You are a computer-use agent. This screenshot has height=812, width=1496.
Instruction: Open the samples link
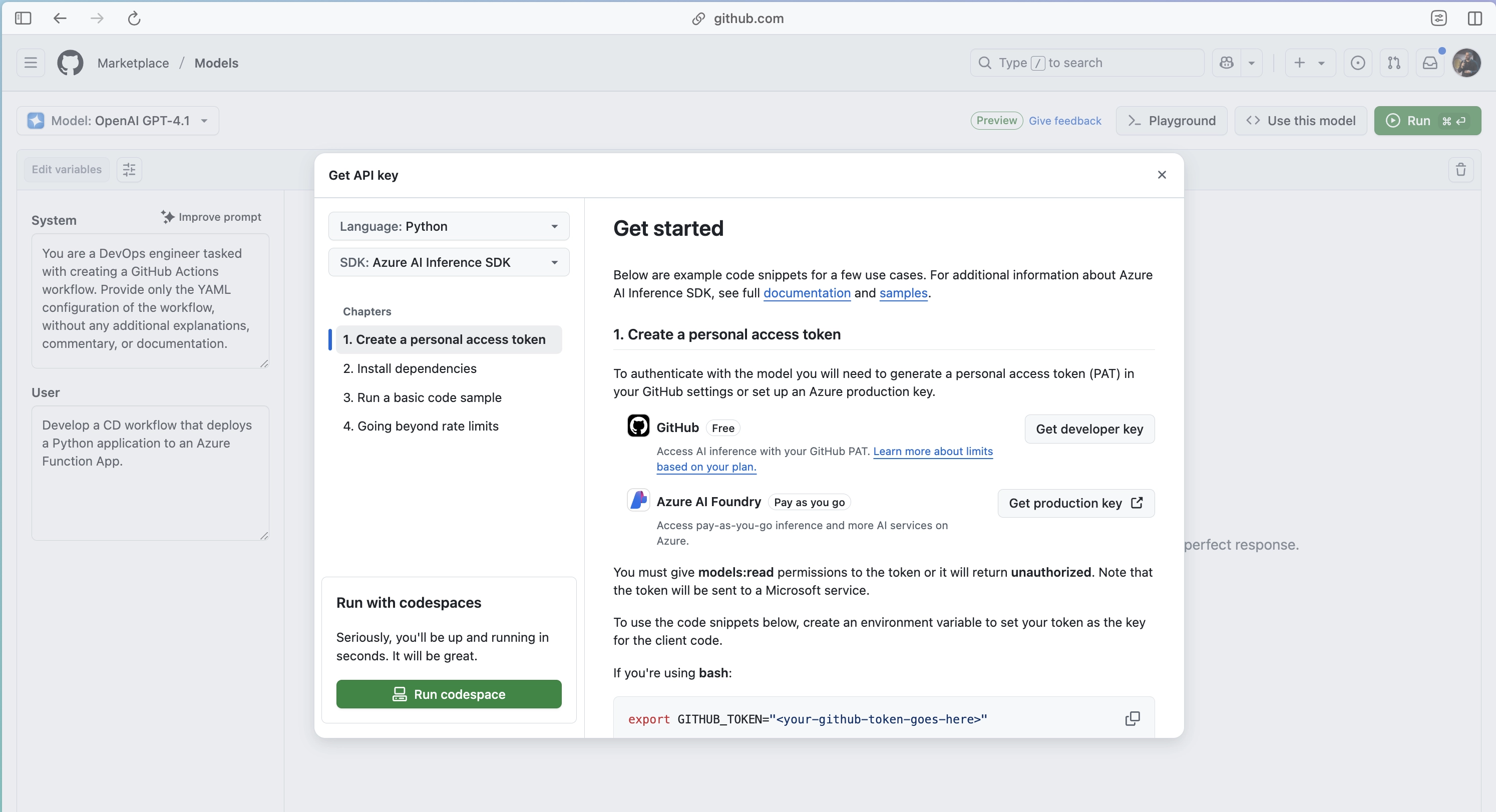[x=903, y=293]
